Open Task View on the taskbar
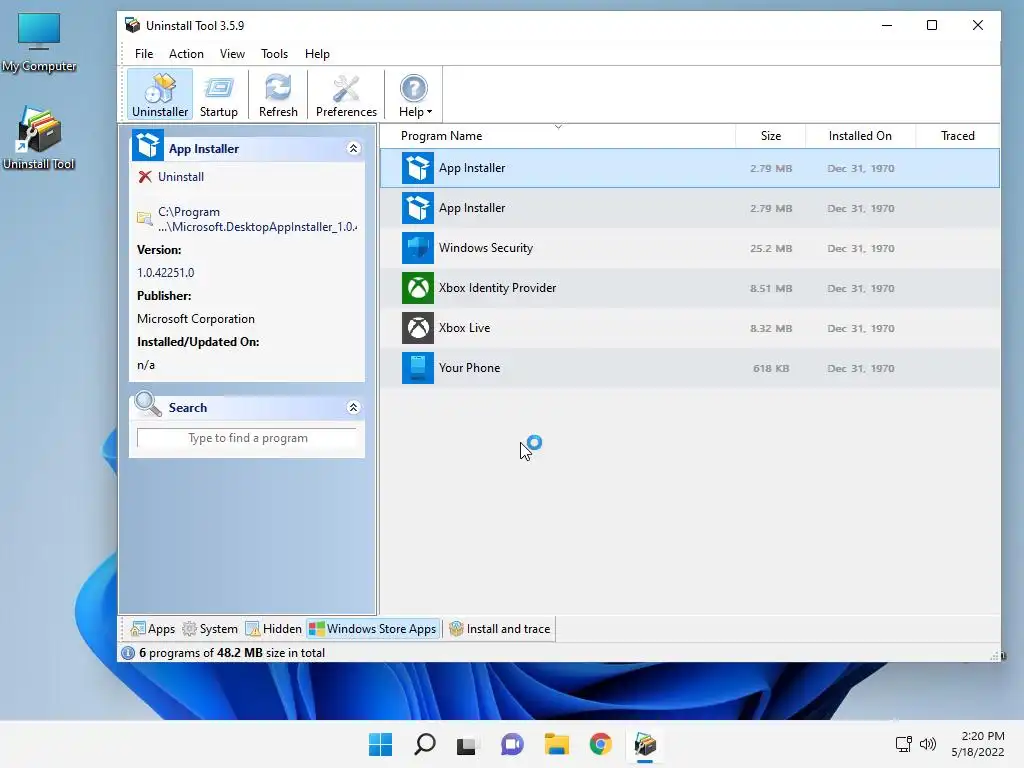1024x768 pixels. pyautogui.click(x=466, y=744)
